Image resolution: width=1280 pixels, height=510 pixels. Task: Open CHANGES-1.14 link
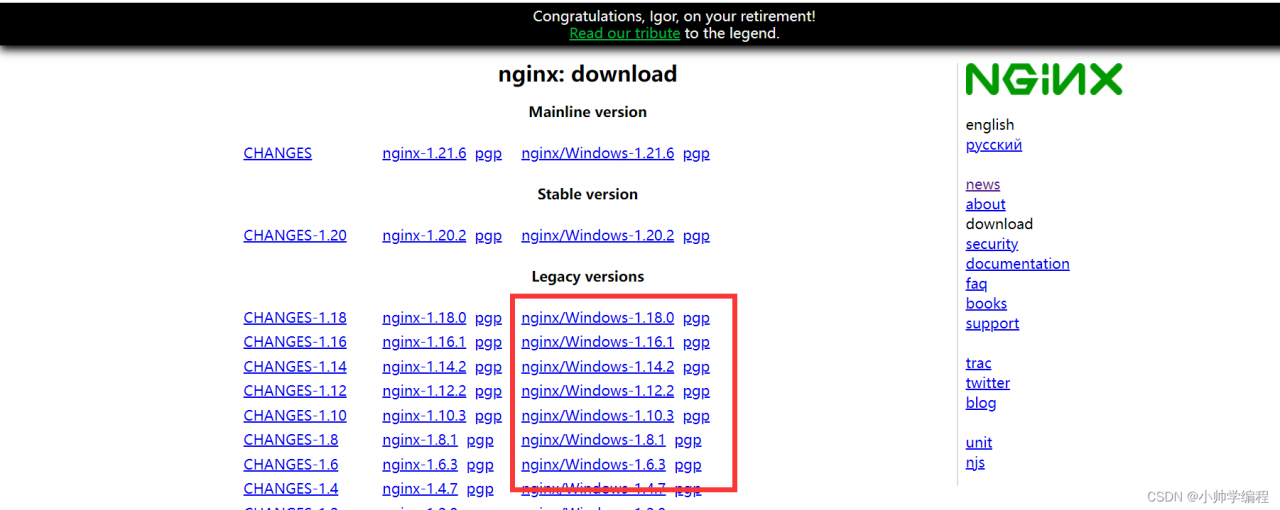coord(295,367)
